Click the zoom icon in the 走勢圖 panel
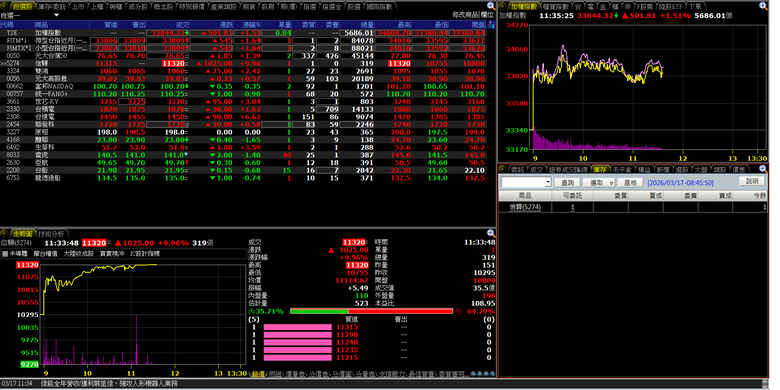This screenshot has height=390, width=780. [x=491, y=233]
